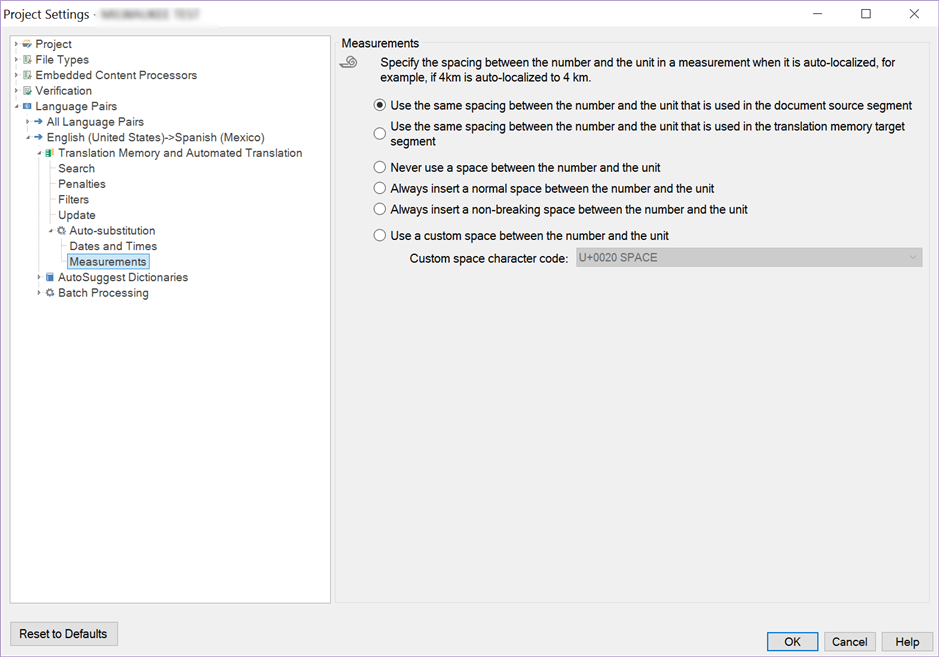939x657 pixels.
Task: Click the Verification icon in tree
Action: point(27,91)
